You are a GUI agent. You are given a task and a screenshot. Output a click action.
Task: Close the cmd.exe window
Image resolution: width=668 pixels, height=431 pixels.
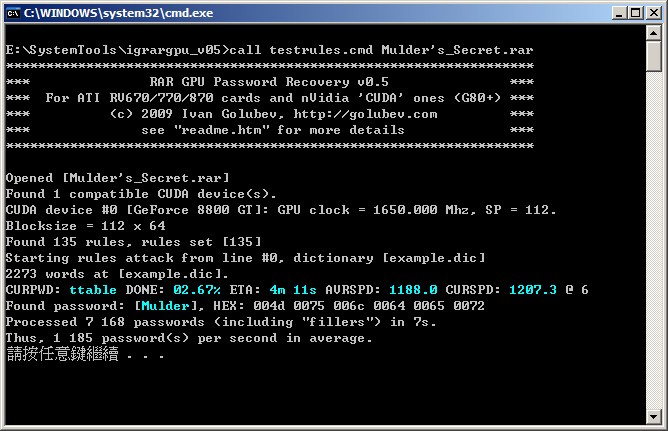point(653,13)
